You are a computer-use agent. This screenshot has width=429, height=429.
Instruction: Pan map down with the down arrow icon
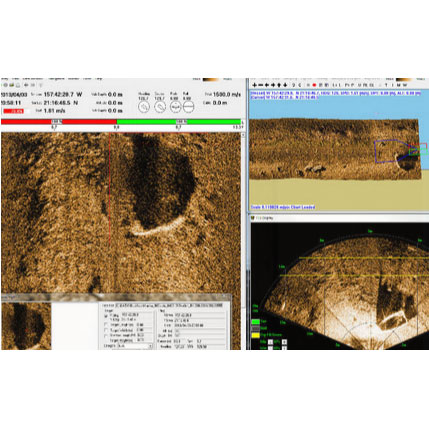285,85
